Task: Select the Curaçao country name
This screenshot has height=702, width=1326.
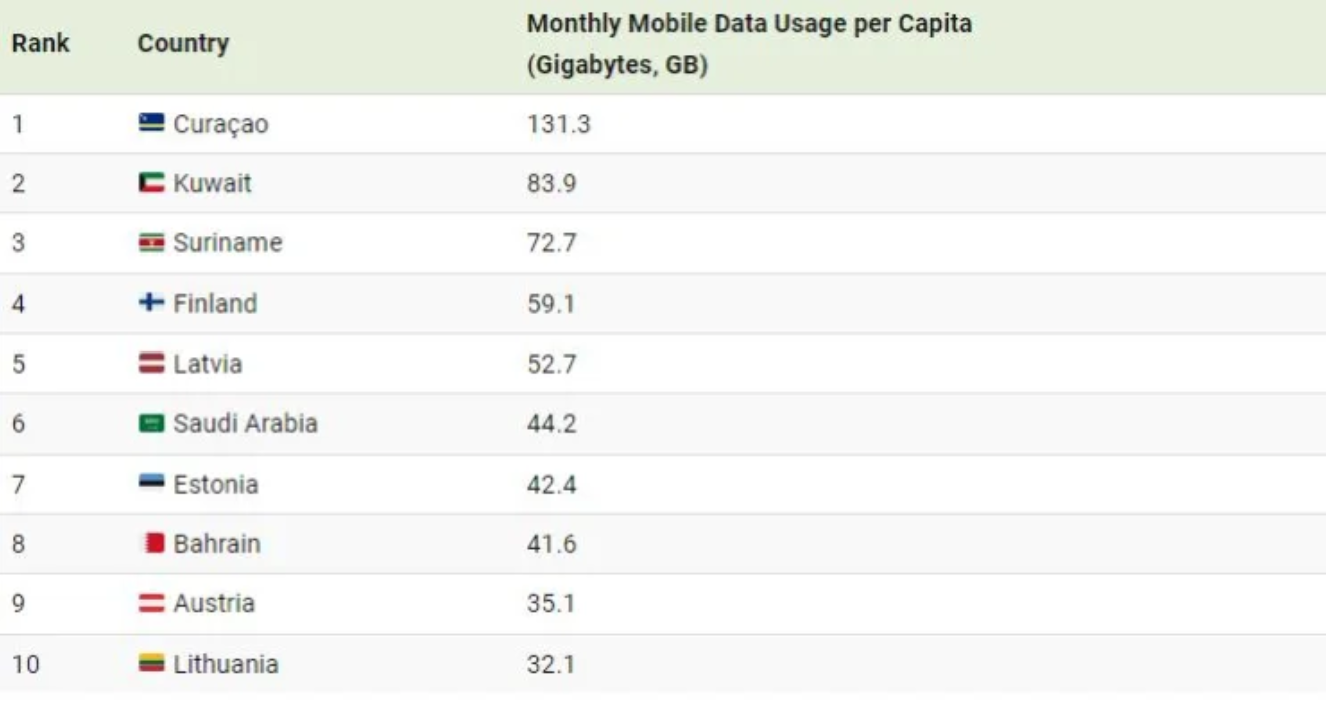Action: point(221,124)
